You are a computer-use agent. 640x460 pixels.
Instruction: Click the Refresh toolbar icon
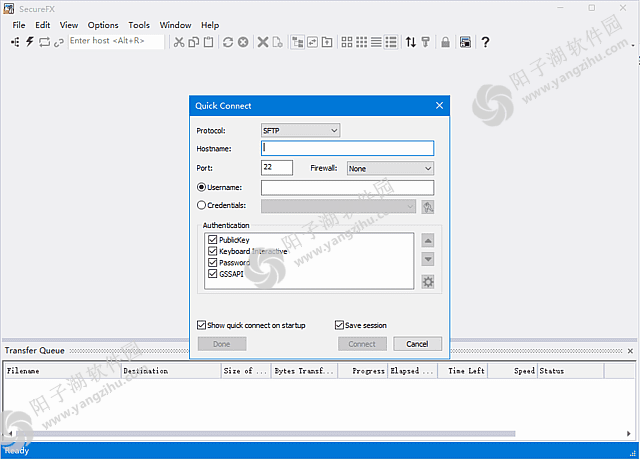(228, 42)
